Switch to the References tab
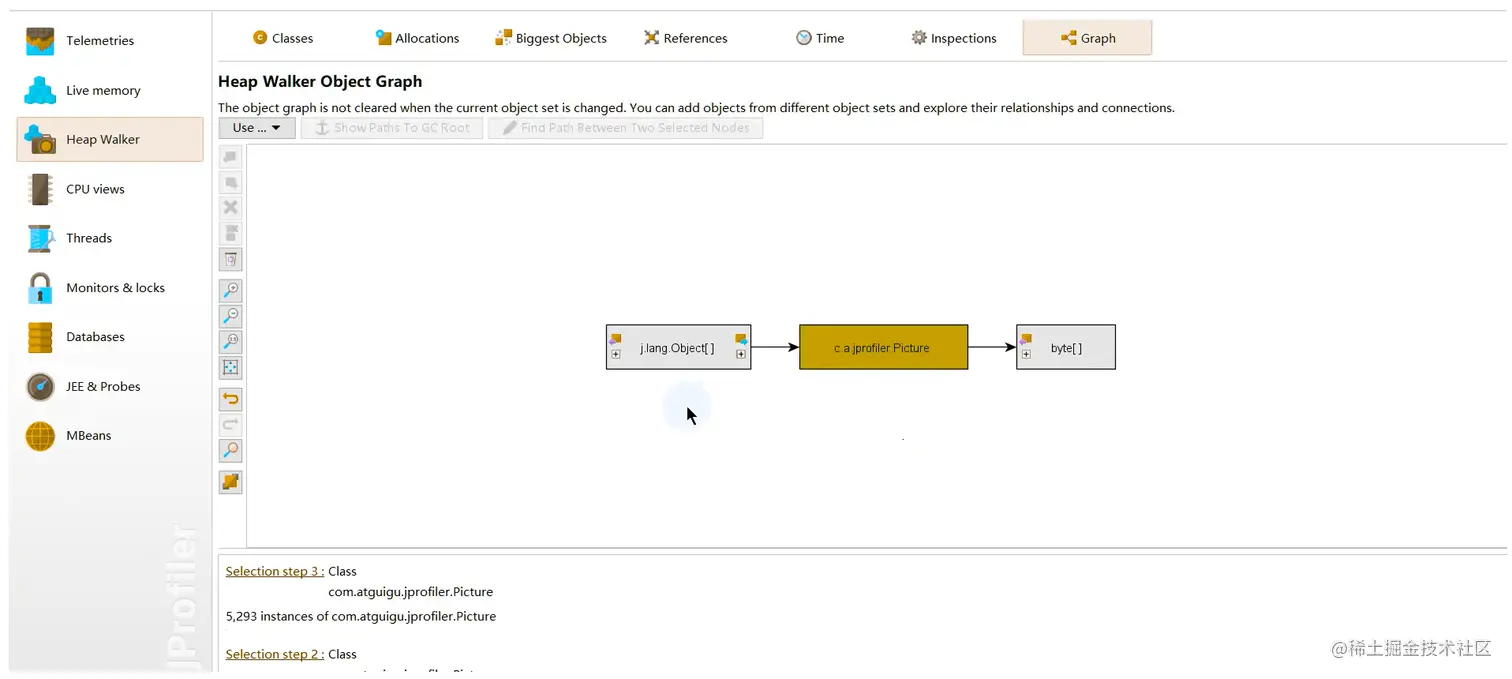The width and height of the screenshot is (1512, 679). tap(685, 38)
